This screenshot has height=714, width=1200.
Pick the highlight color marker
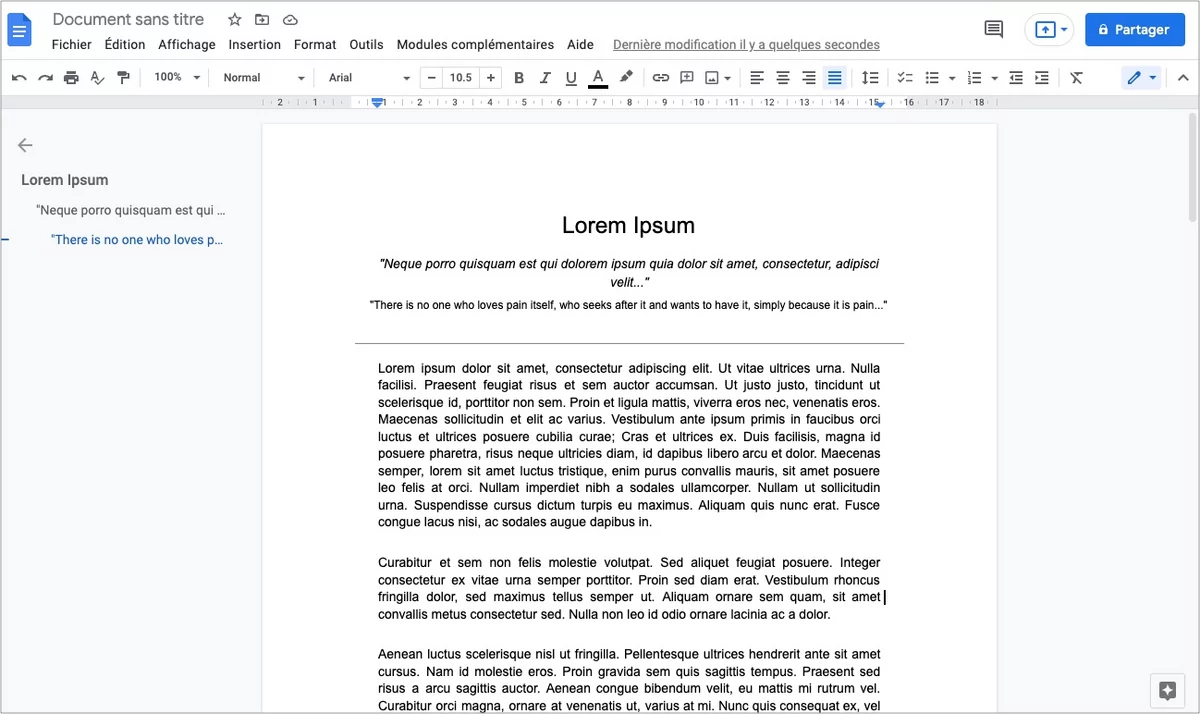coord(626,77)
